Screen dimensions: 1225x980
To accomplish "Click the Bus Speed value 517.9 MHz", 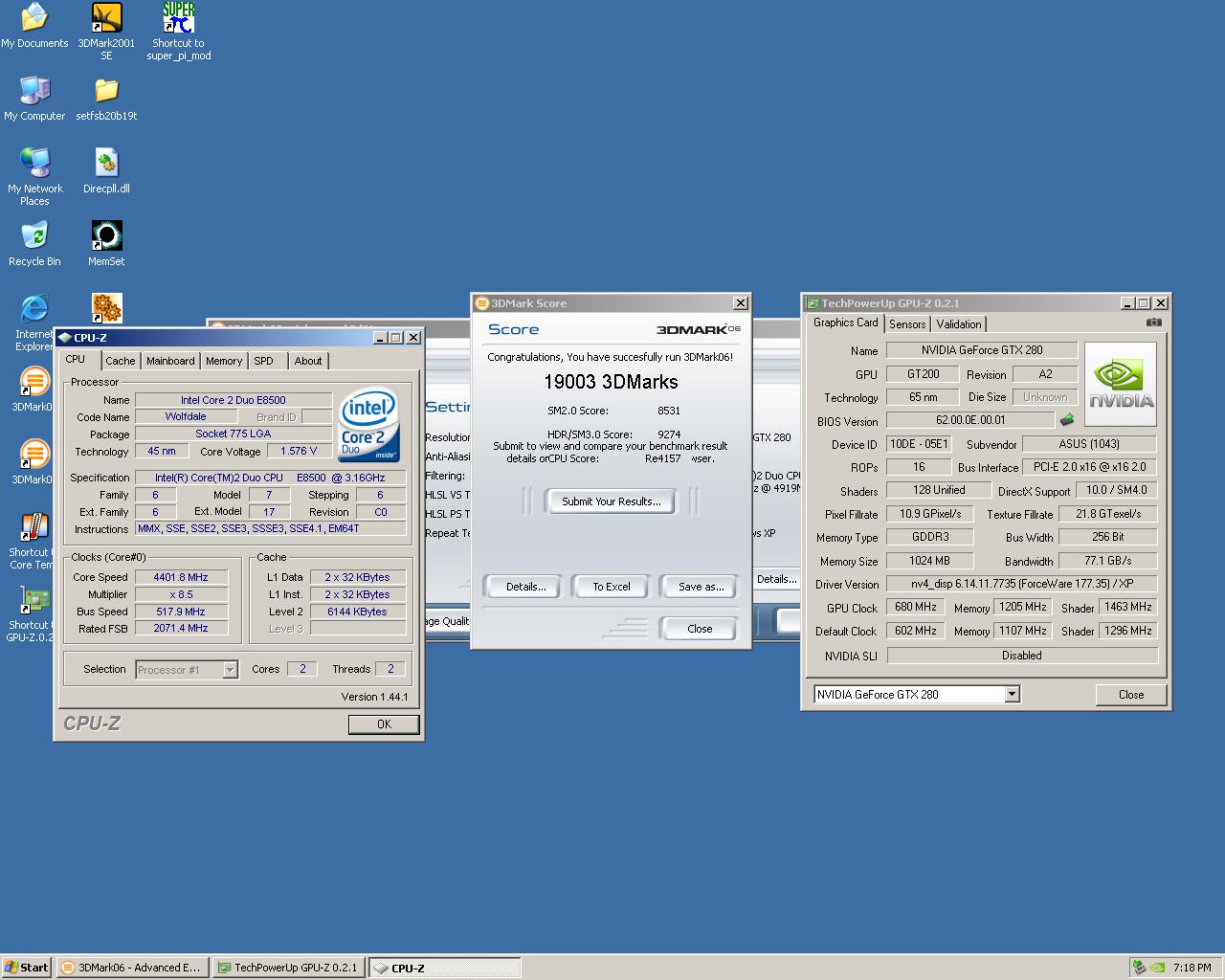I will (x=181, y=612).
